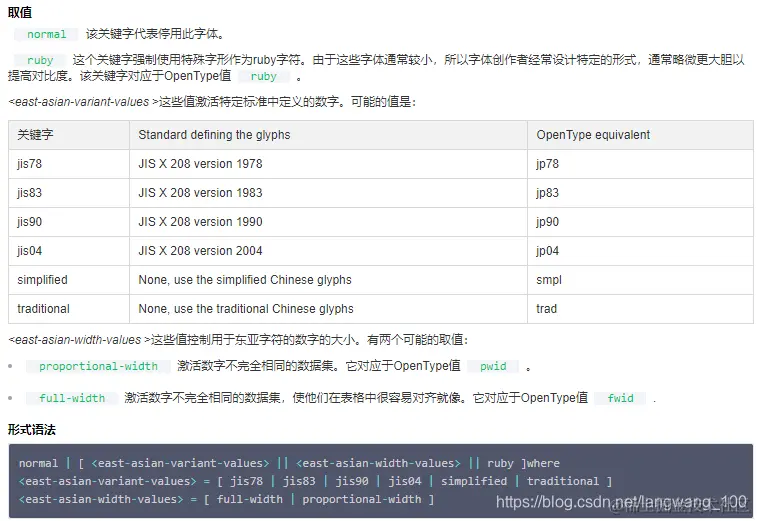Click 'ruby' in the syntax code block
Viewport: 757px width, 521px height.
[500, 464]
